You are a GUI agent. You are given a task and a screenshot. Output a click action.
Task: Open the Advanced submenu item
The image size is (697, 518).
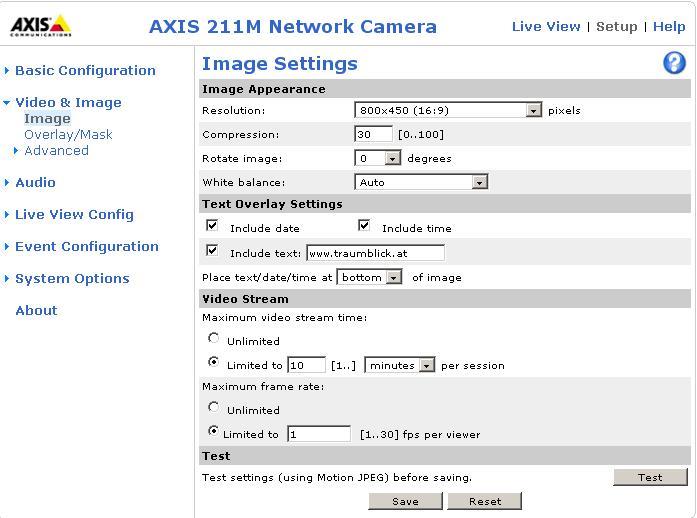pyautogui.click(x=56, y=150)
